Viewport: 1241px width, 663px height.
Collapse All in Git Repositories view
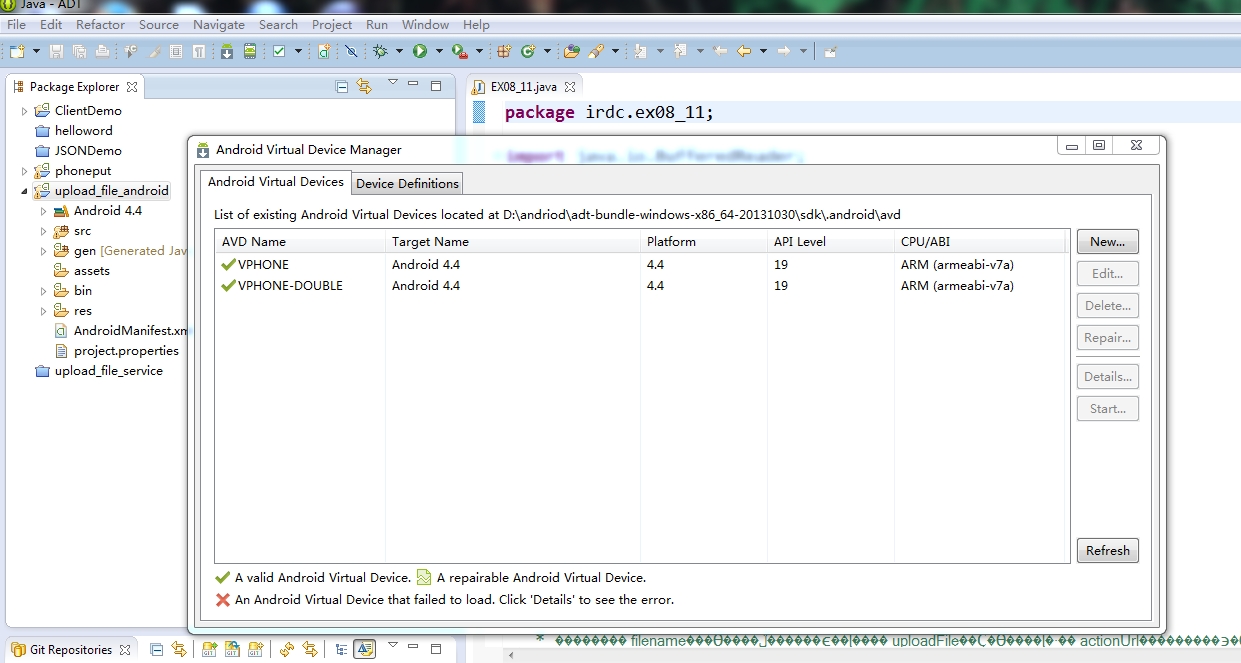(156, 650)
